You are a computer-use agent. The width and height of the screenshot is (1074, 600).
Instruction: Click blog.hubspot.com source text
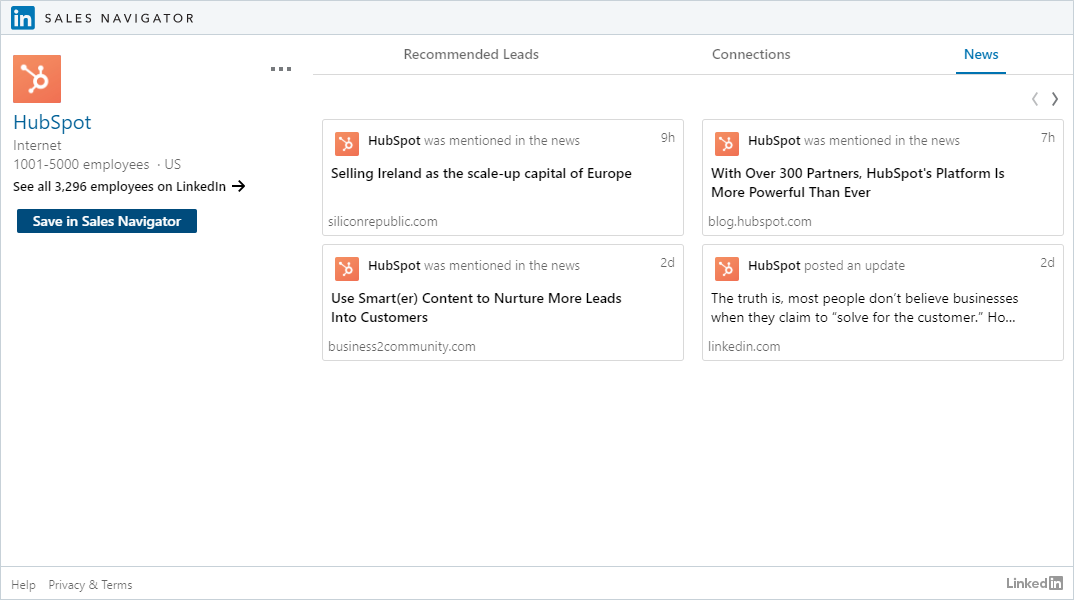760,221
